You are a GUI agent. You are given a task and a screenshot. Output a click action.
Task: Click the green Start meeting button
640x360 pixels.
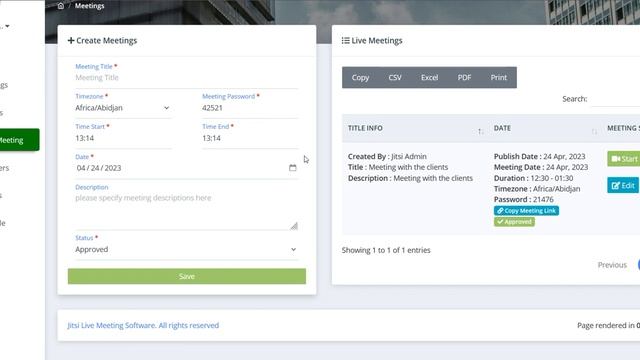(x=624, y=159)
